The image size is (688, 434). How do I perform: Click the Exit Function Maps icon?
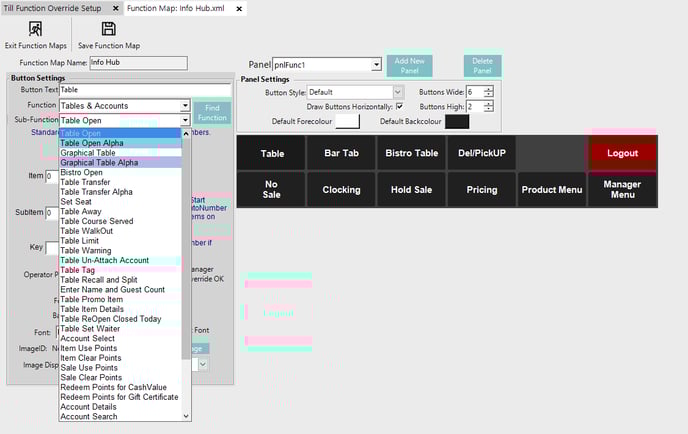(x=35, y=29)
